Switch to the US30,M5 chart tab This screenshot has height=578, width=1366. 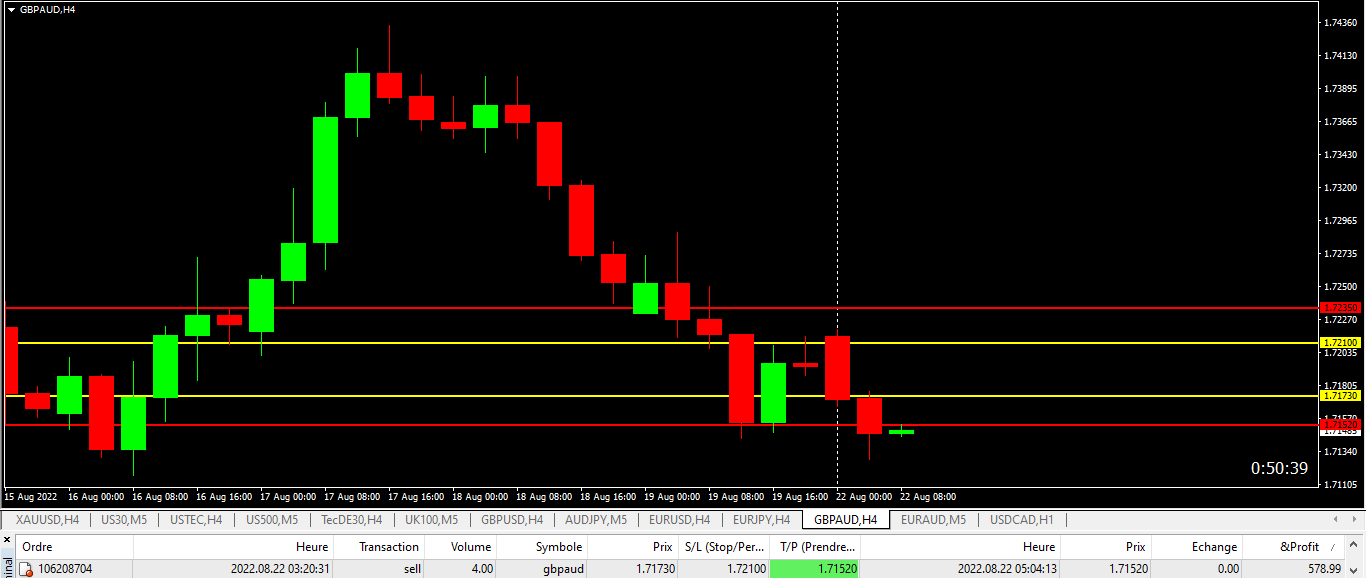click(124, 520)
